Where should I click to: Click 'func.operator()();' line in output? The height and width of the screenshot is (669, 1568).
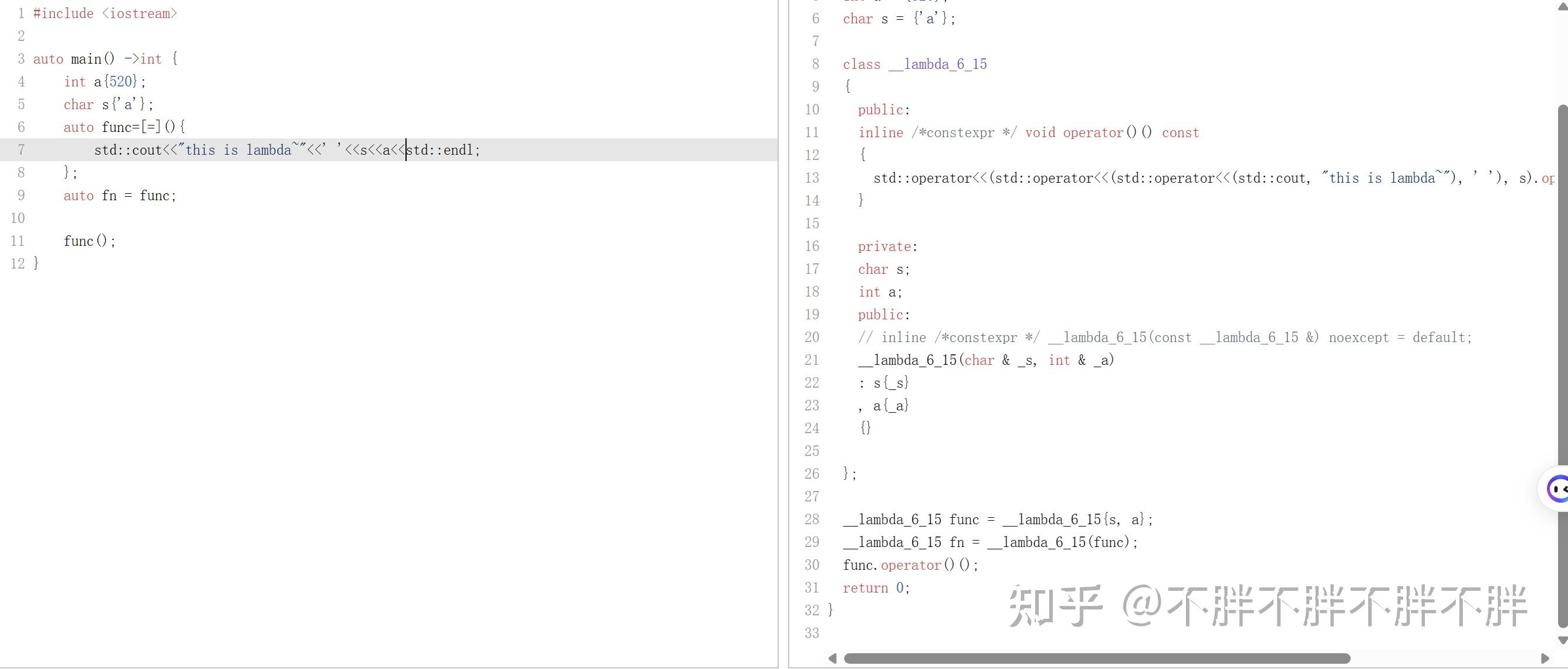tap(910, 565)
